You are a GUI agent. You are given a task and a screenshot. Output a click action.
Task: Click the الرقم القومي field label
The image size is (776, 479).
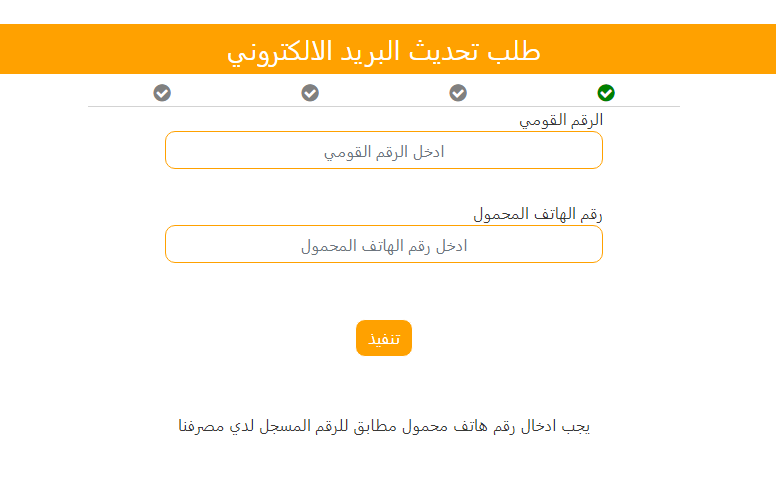tap(560, 120)
